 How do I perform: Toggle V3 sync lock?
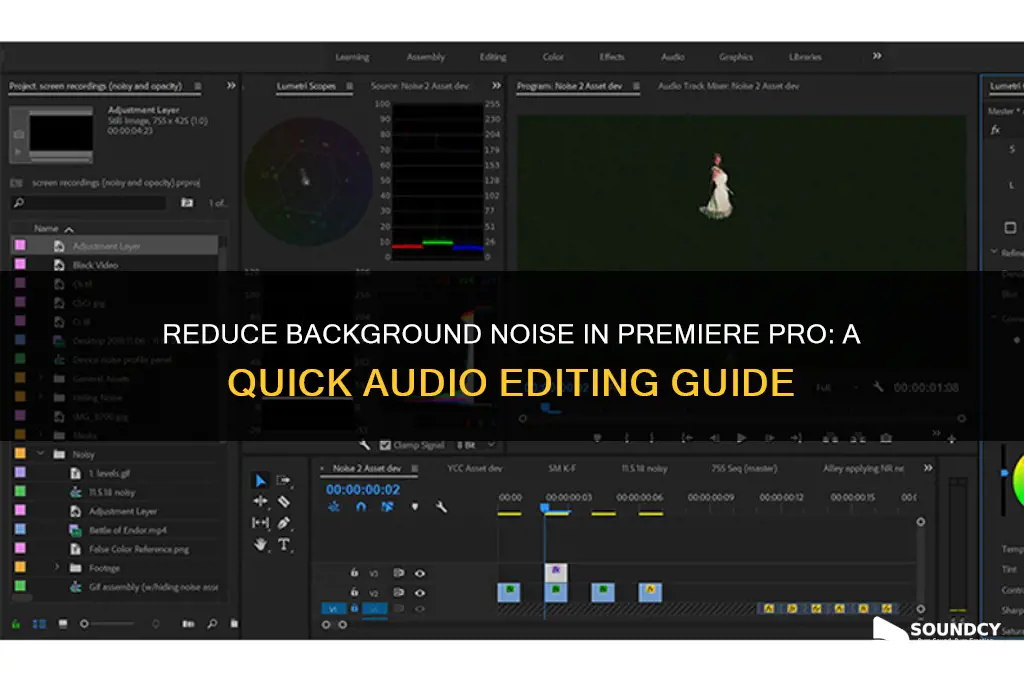point(398,573)
